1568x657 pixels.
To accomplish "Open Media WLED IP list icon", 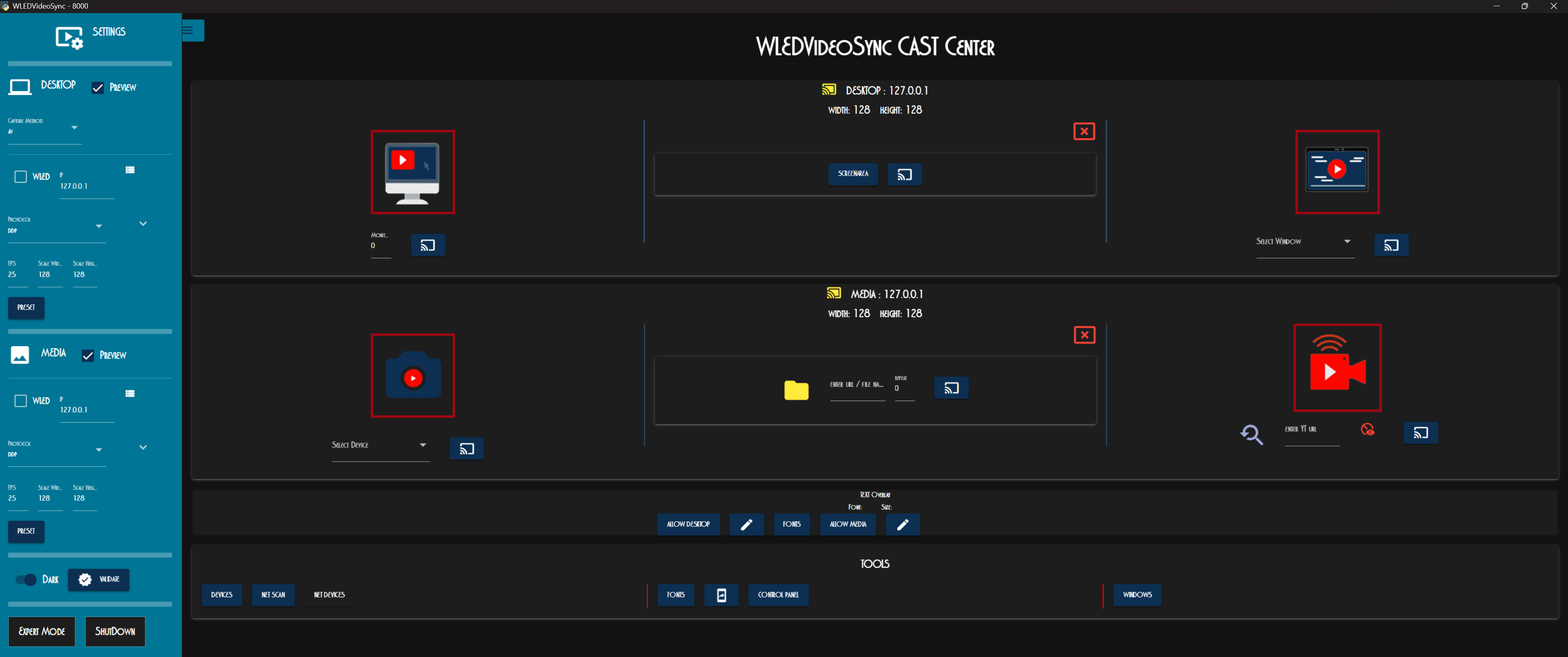I will coord(130,394).
